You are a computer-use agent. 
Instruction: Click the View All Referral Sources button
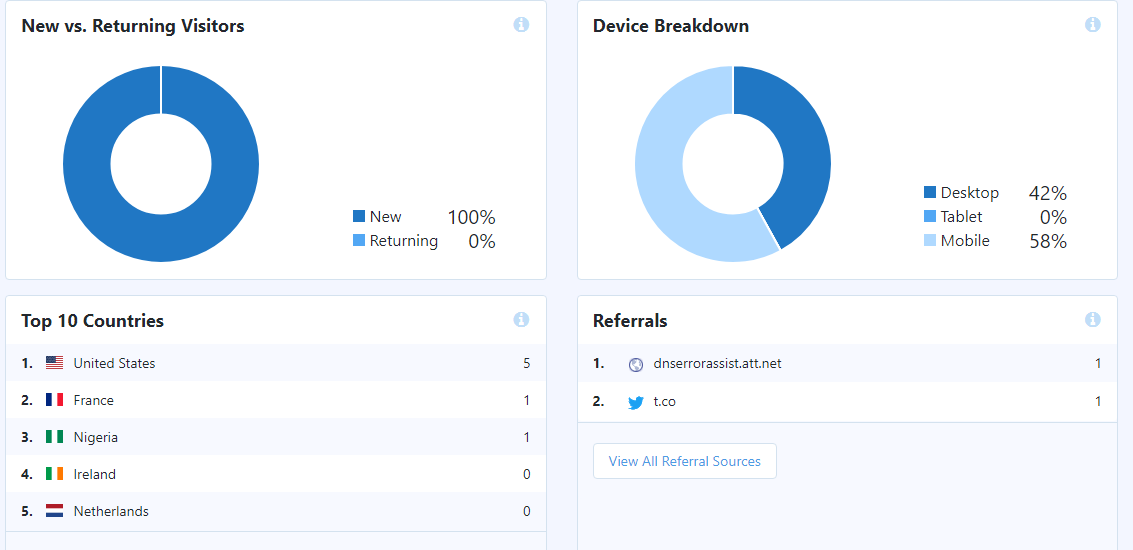(684, 461)
